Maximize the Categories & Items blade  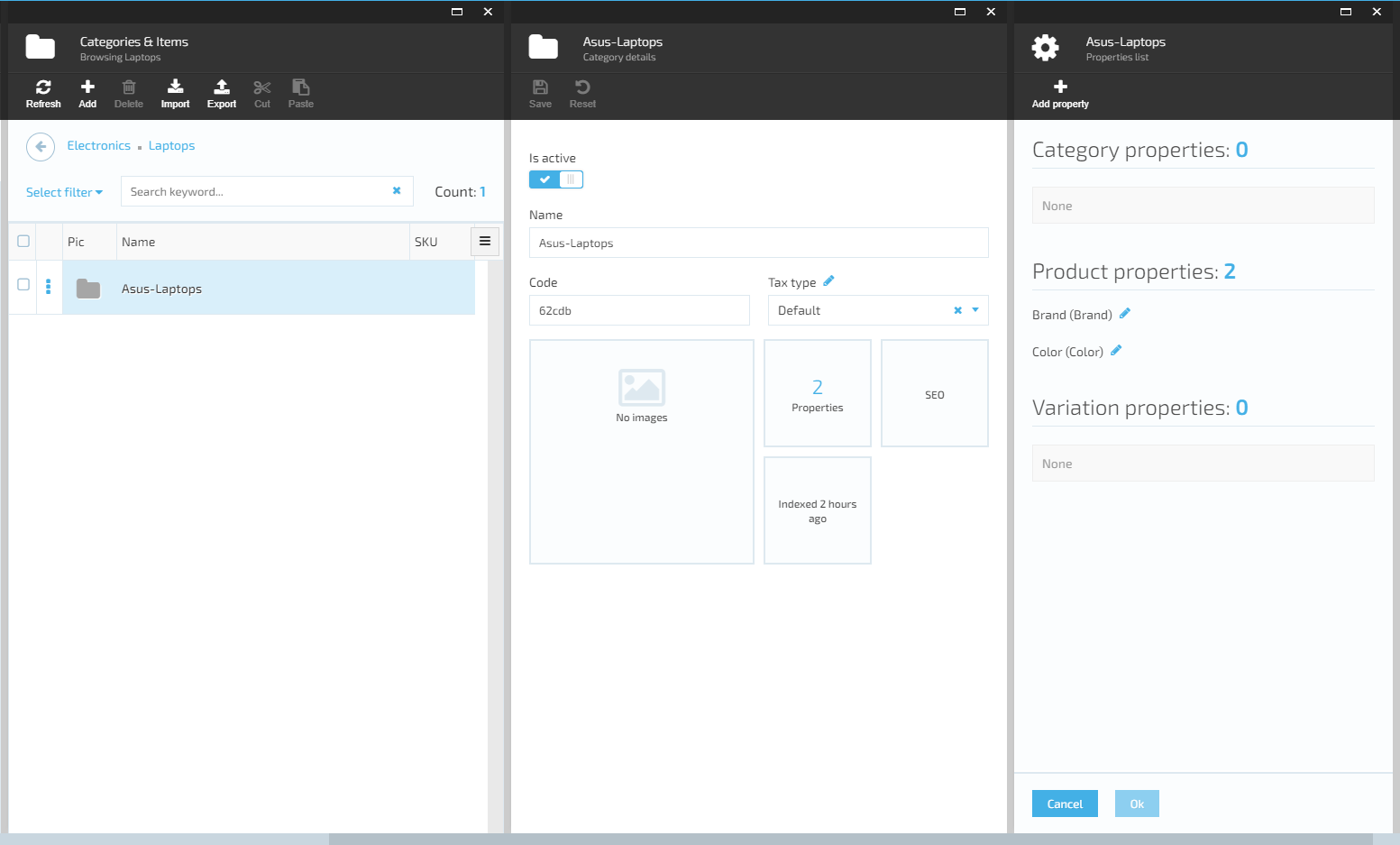[x=457, y=12]
